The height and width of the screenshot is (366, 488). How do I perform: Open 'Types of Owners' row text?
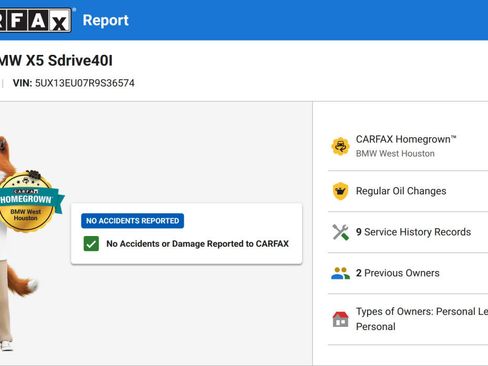[x=422, y=319]
